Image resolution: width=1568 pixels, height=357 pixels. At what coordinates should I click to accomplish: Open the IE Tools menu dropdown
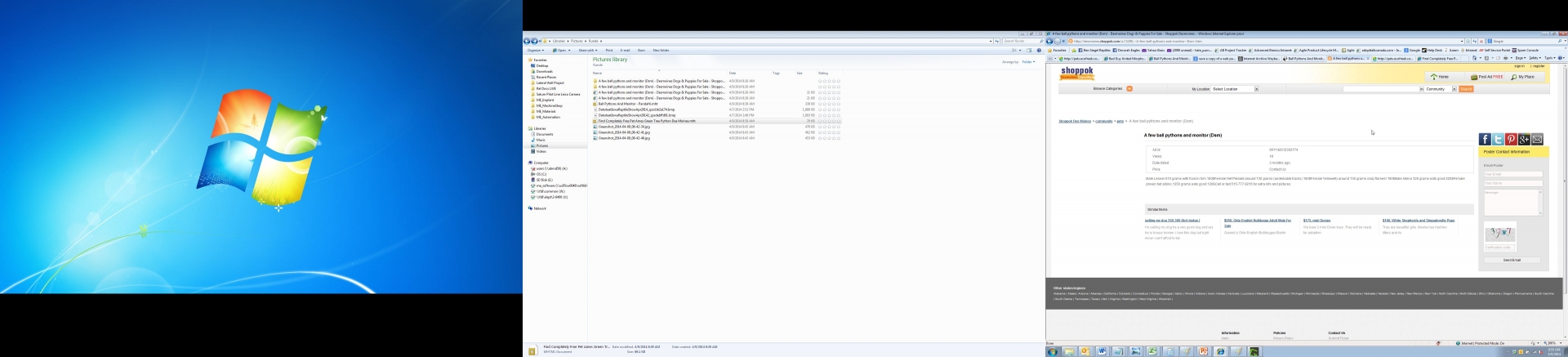pos(1549,58)
